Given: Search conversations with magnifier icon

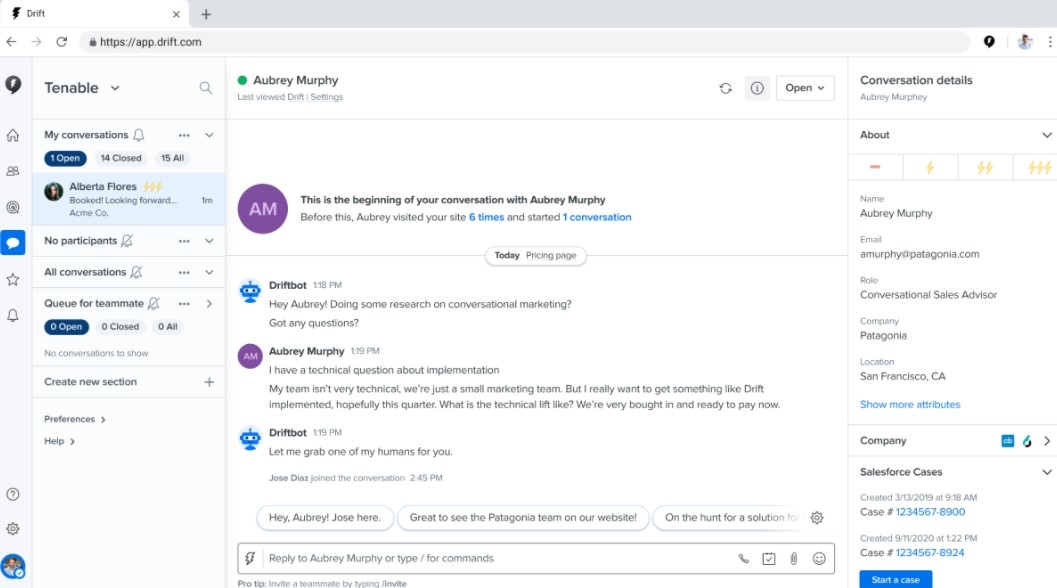Looking at the screenshot, I should pos(206,88).
